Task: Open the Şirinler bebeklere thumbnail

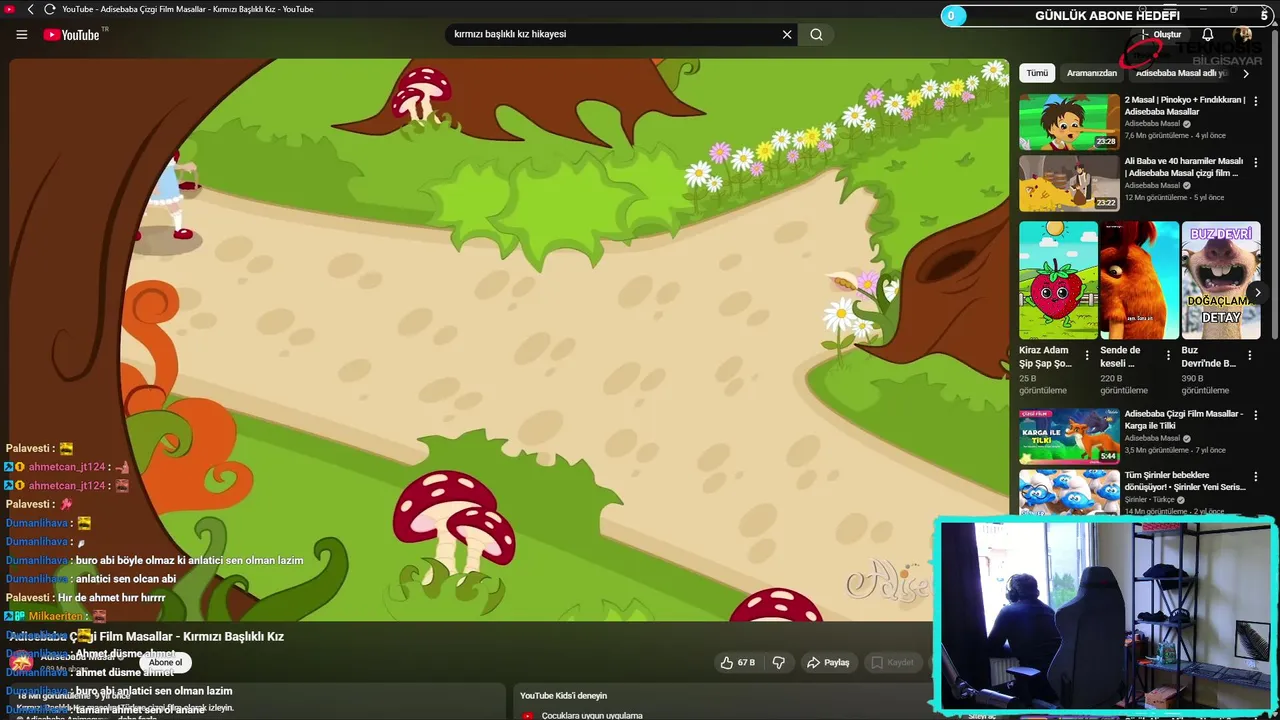Action: 1069,492
